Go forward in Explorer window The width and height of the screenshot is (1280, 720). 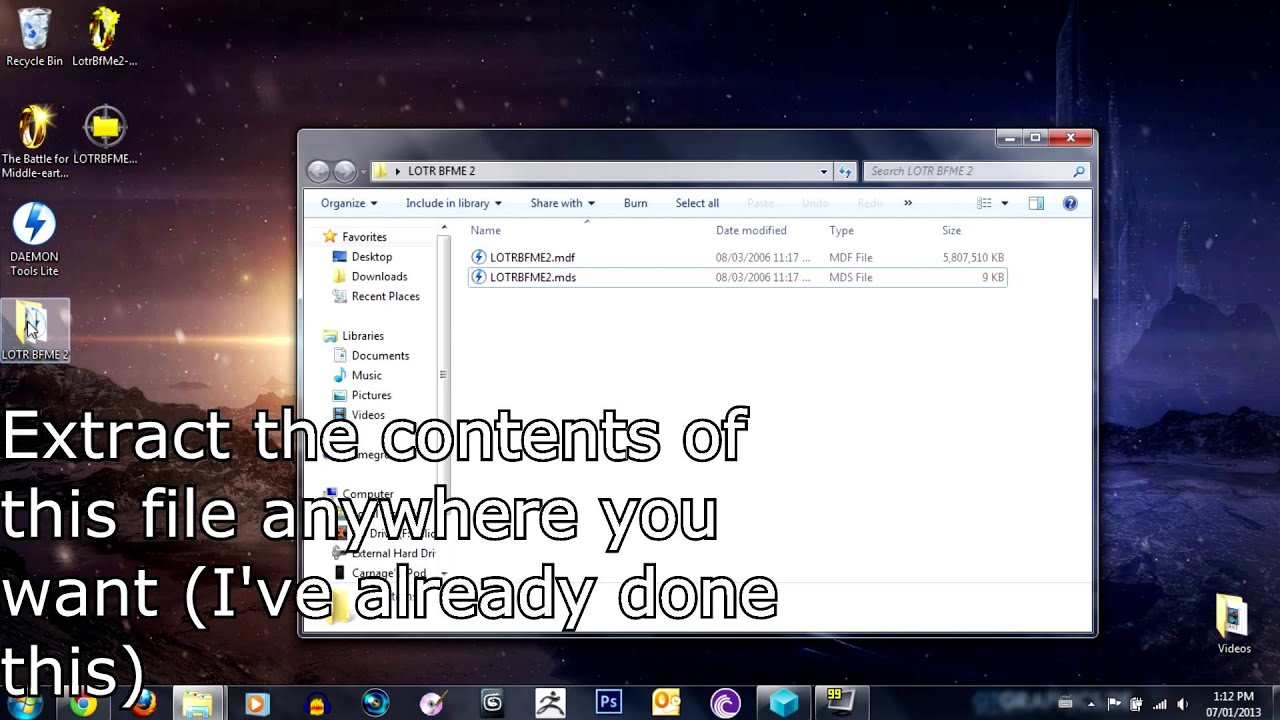tap(345, 171)
